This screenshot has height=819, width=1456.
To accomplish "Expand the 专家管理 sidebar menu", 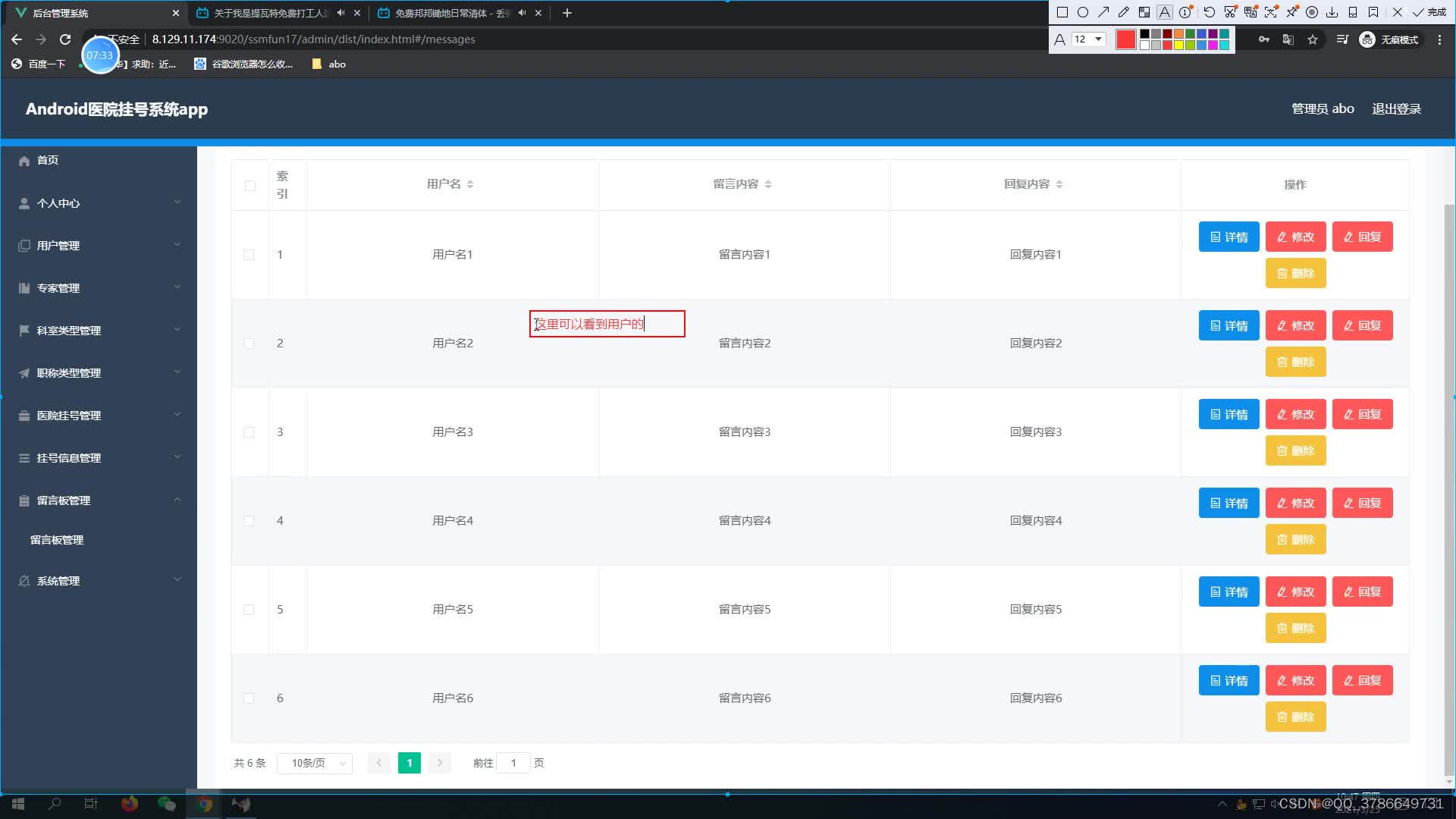I will pos(99,288).
